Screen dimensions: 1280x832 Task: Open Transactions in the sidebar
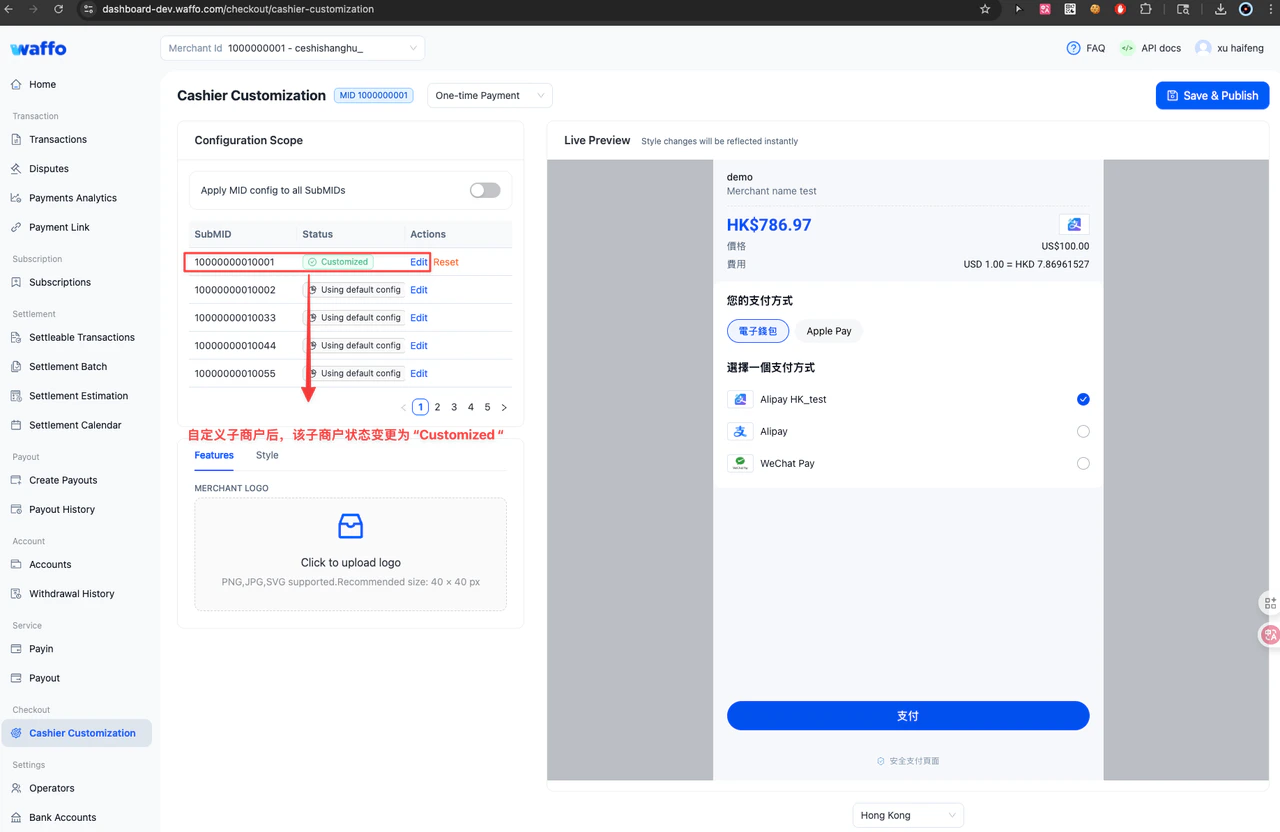(x=58, y=140)
